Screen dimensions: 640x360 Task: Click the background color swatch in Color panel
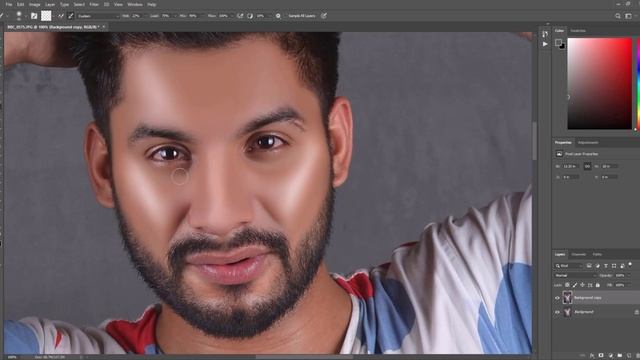(x=563, y=47)
